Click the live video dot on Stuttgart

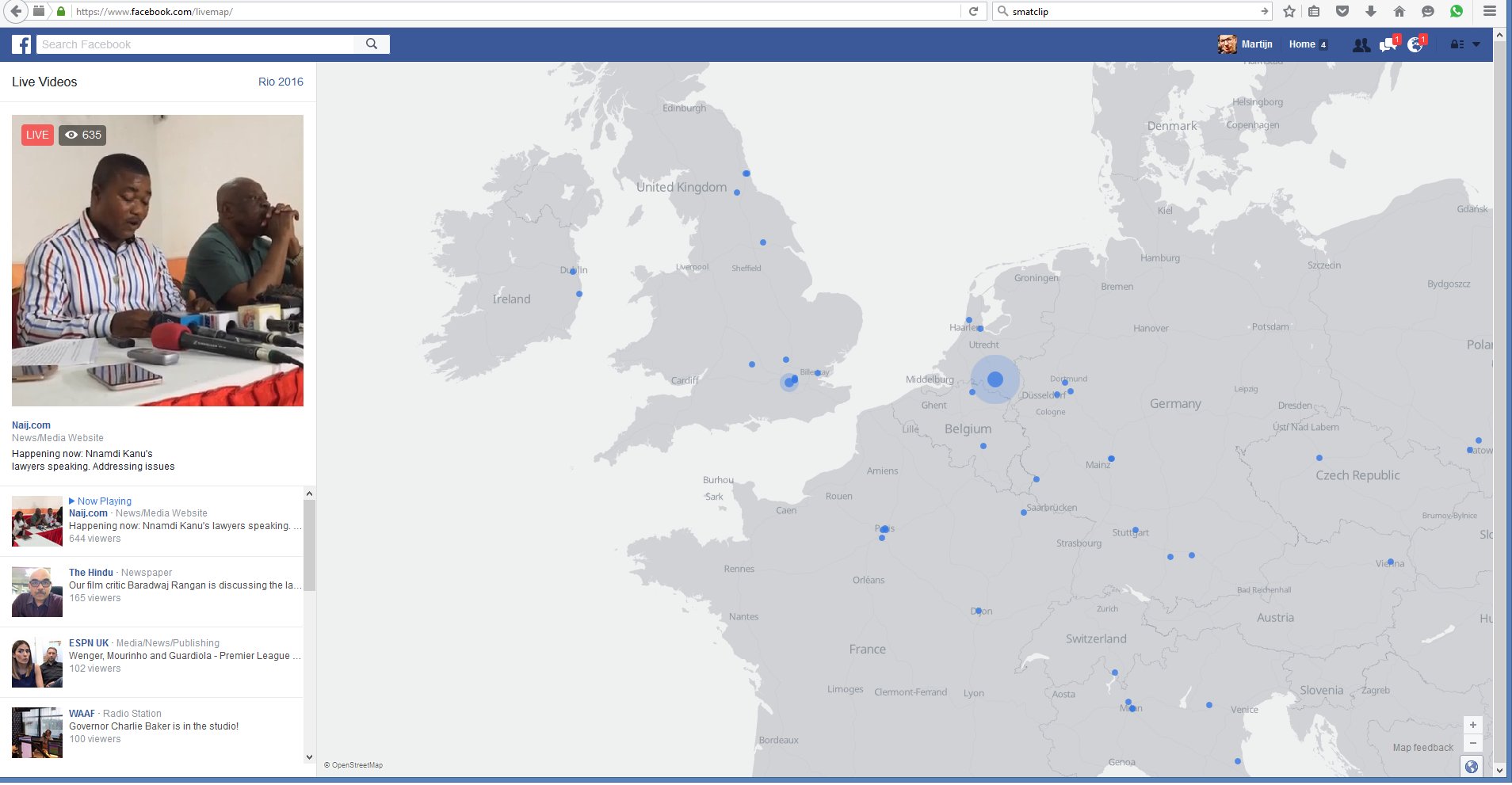click(x=1136, y=530)
